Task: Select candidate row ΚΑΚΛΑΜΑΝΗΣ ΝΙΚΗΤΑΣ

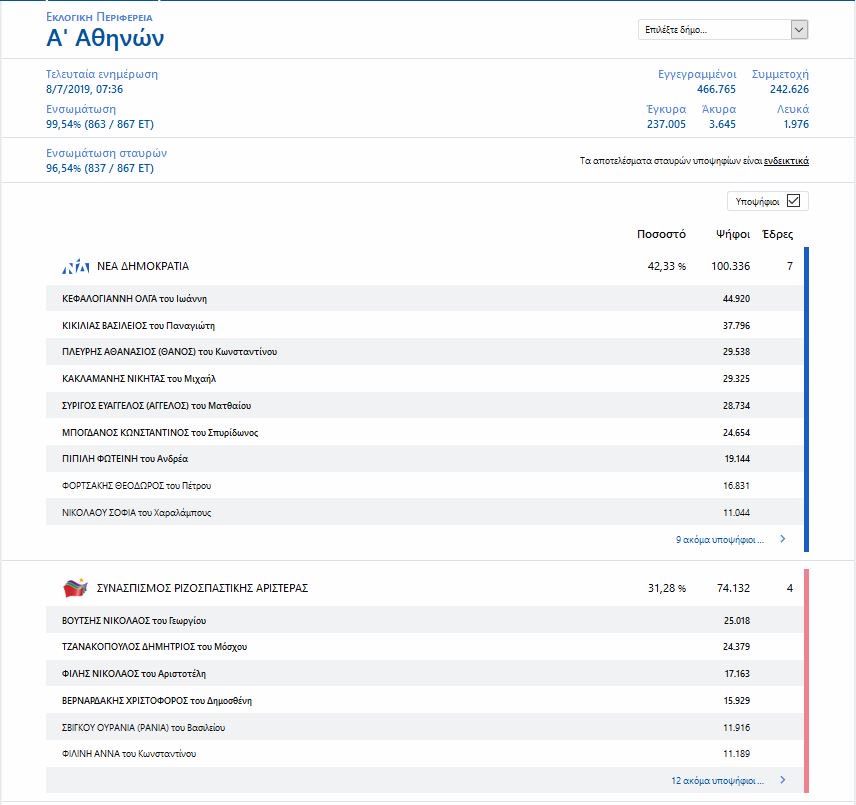Action: (x=425, y=379)
